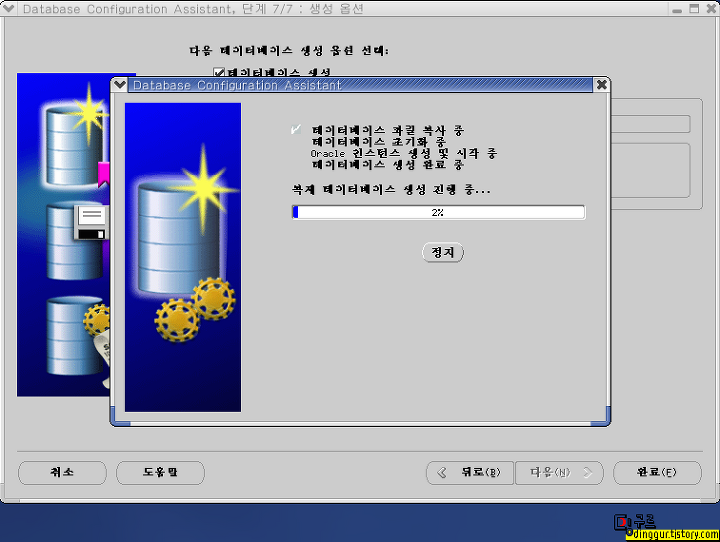Minimize the main DBCA window
Screen dimensions: 720x542
[677, 9]
